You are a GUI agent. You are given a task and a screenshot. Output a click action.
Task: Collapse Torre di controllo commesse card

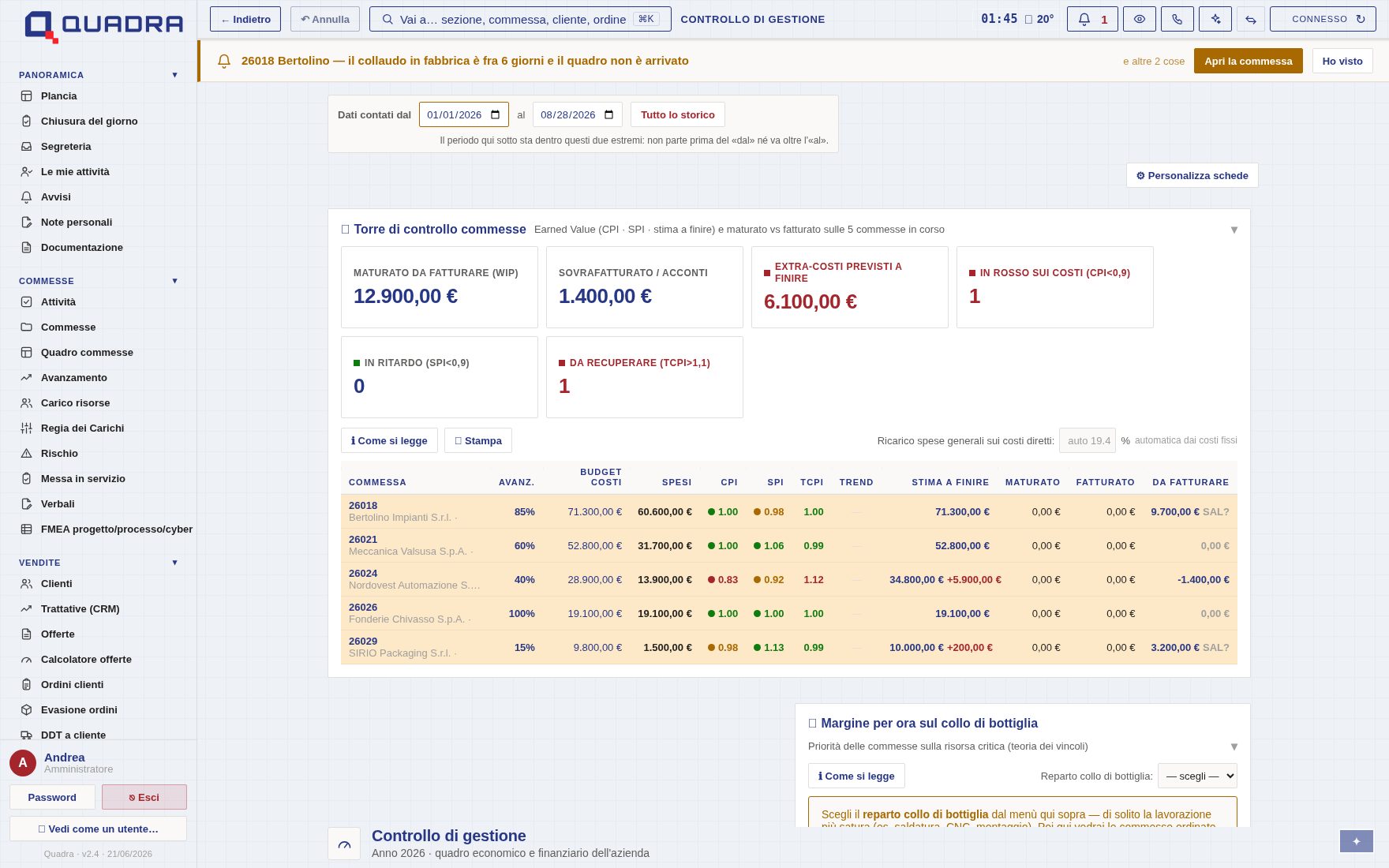point(1234,230)
